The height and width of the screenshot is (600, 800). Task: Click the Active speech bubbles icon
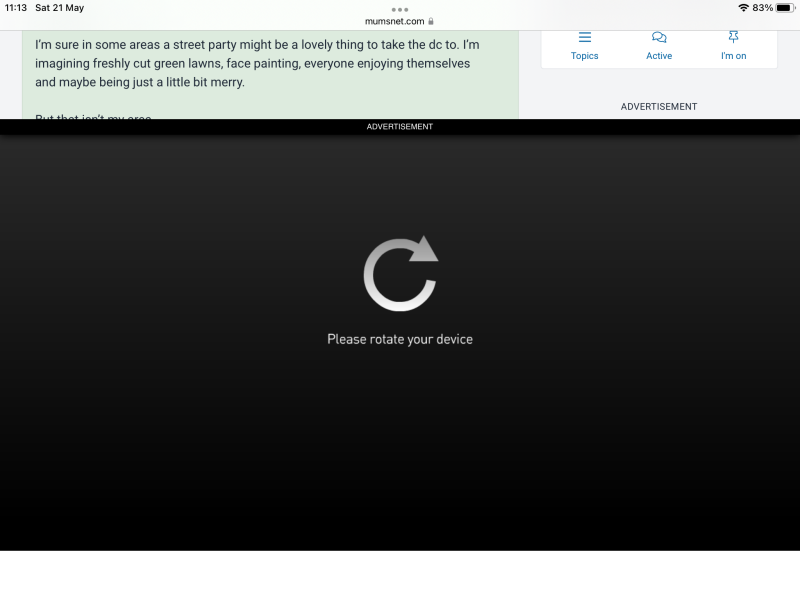(659, 37)
